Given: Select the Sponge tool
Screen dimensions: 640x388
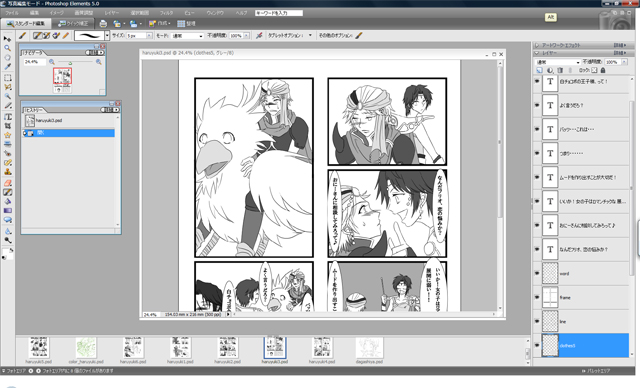Looking at the screenshot, I should (x=7, y=240).
